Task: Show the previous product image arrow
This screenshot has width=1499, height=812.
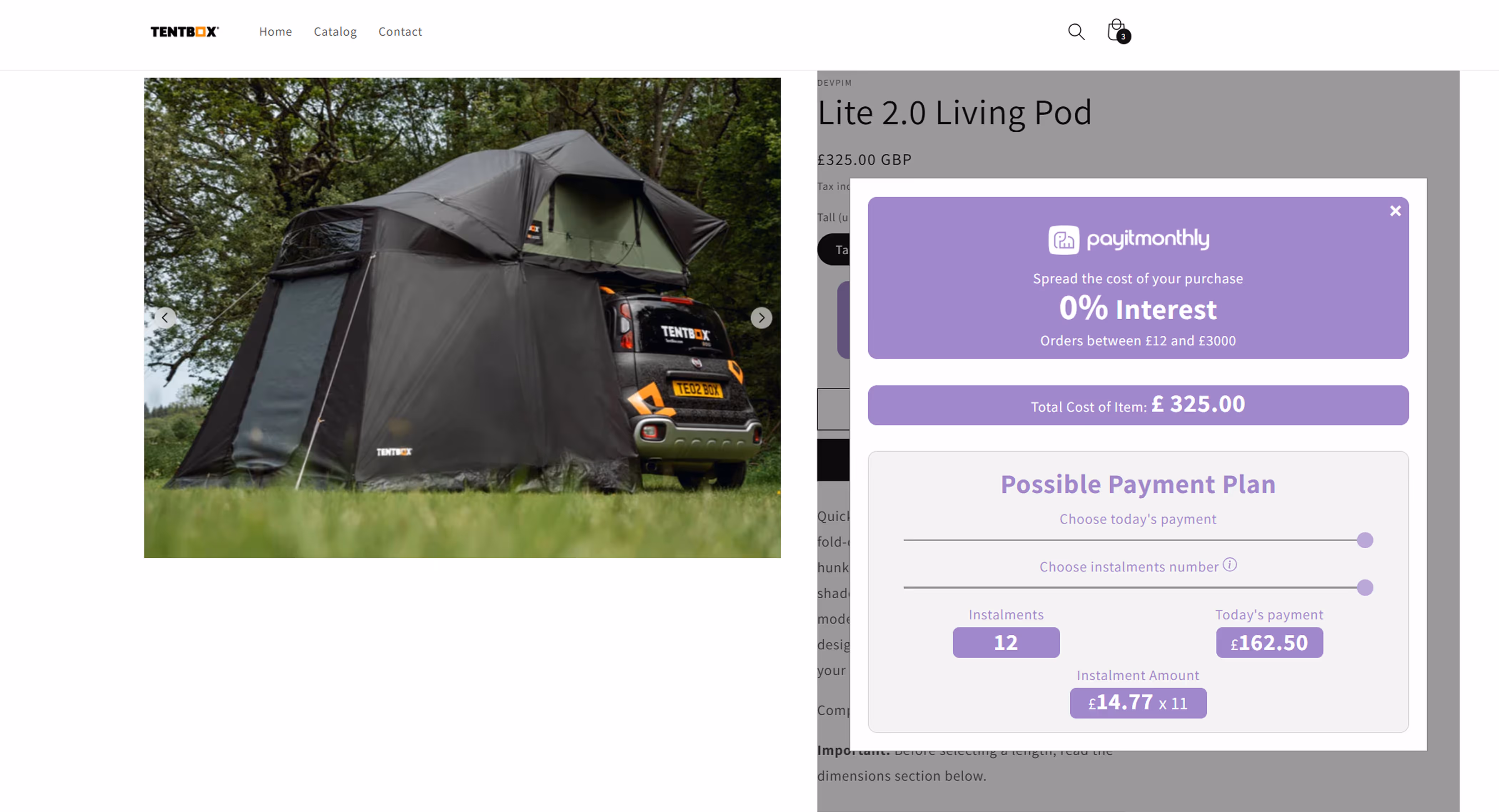Action: (x=165, y=318)
